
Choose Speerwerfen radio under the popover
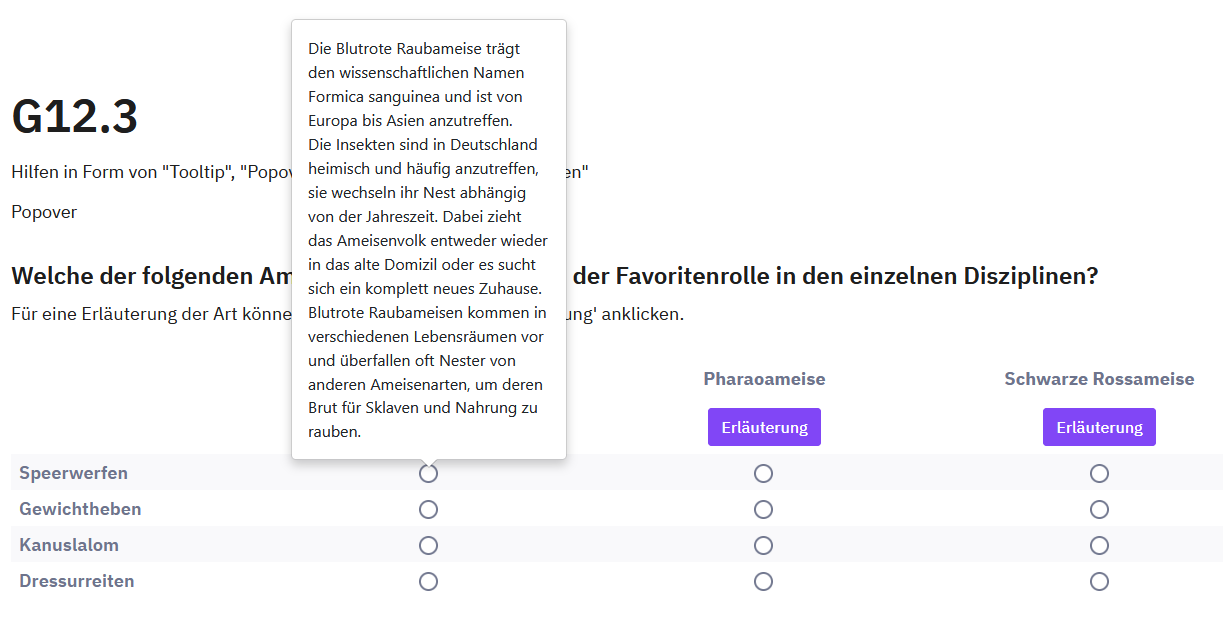pos(428,474)
